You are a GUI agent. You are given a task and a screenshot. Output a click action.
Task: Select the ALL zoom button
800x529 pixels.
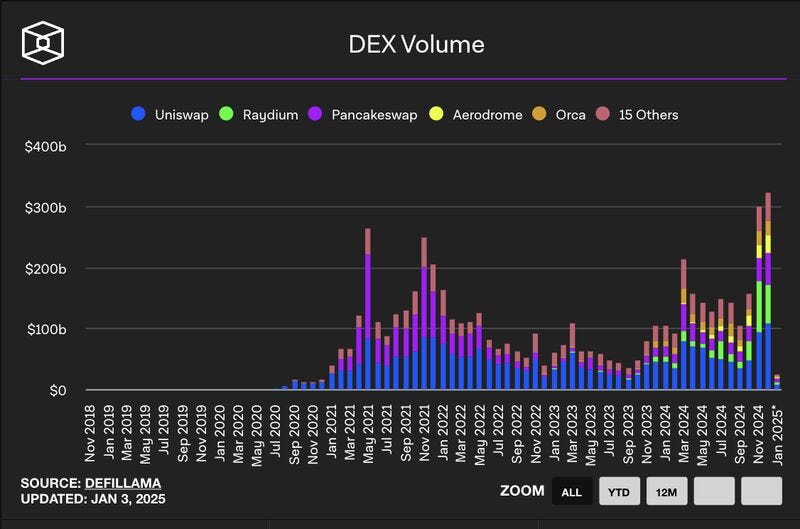point(572,491)
